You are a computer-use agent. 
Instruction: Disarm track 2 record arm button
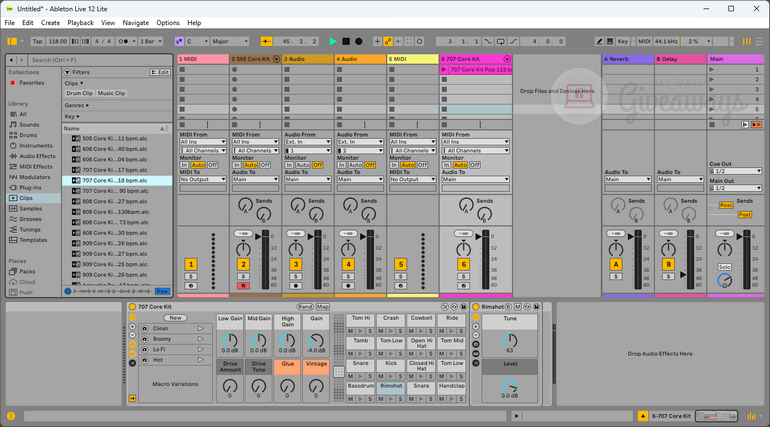(243, 286)
